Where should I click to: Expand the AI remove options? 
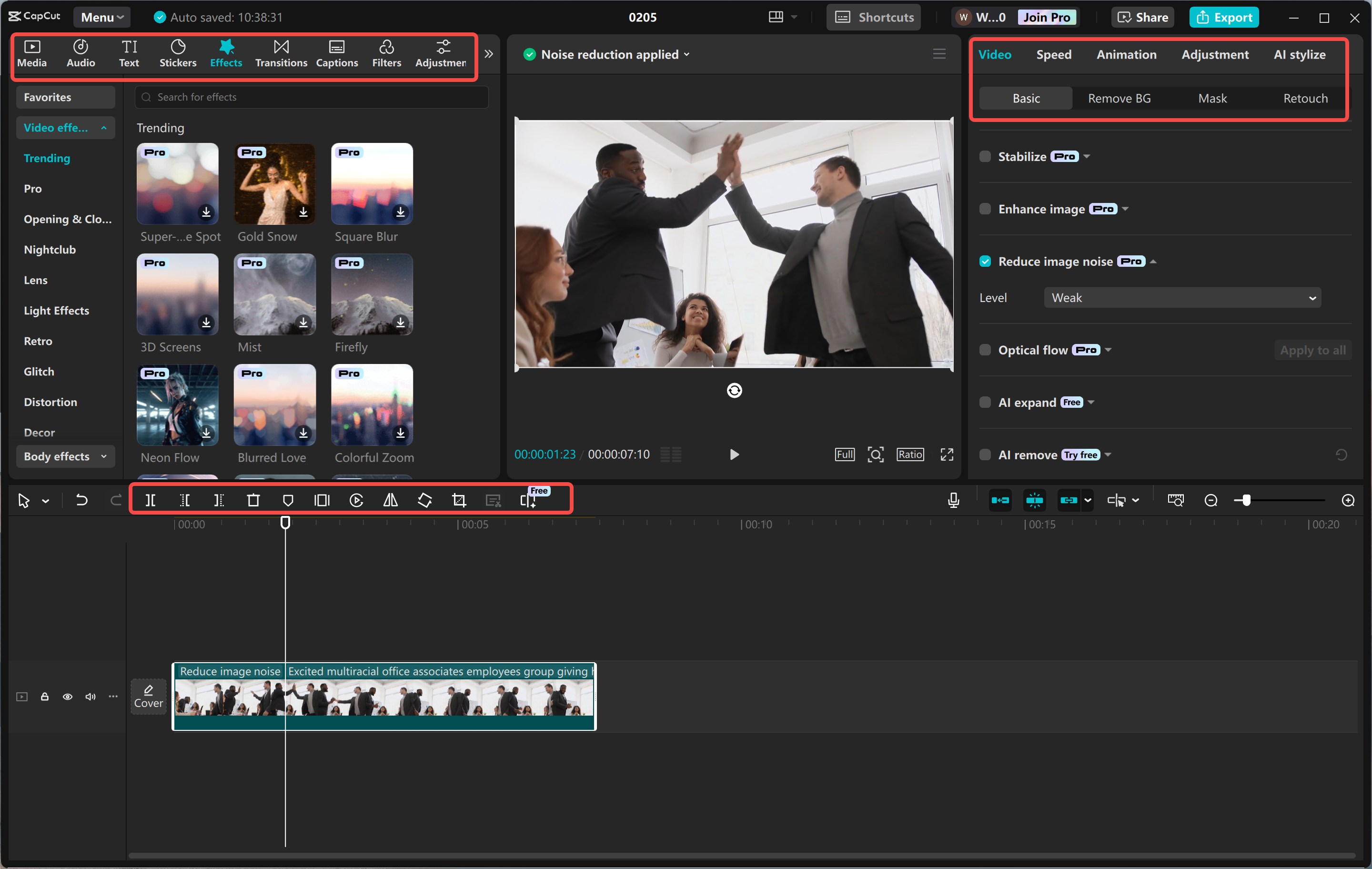click(1108, 455)
